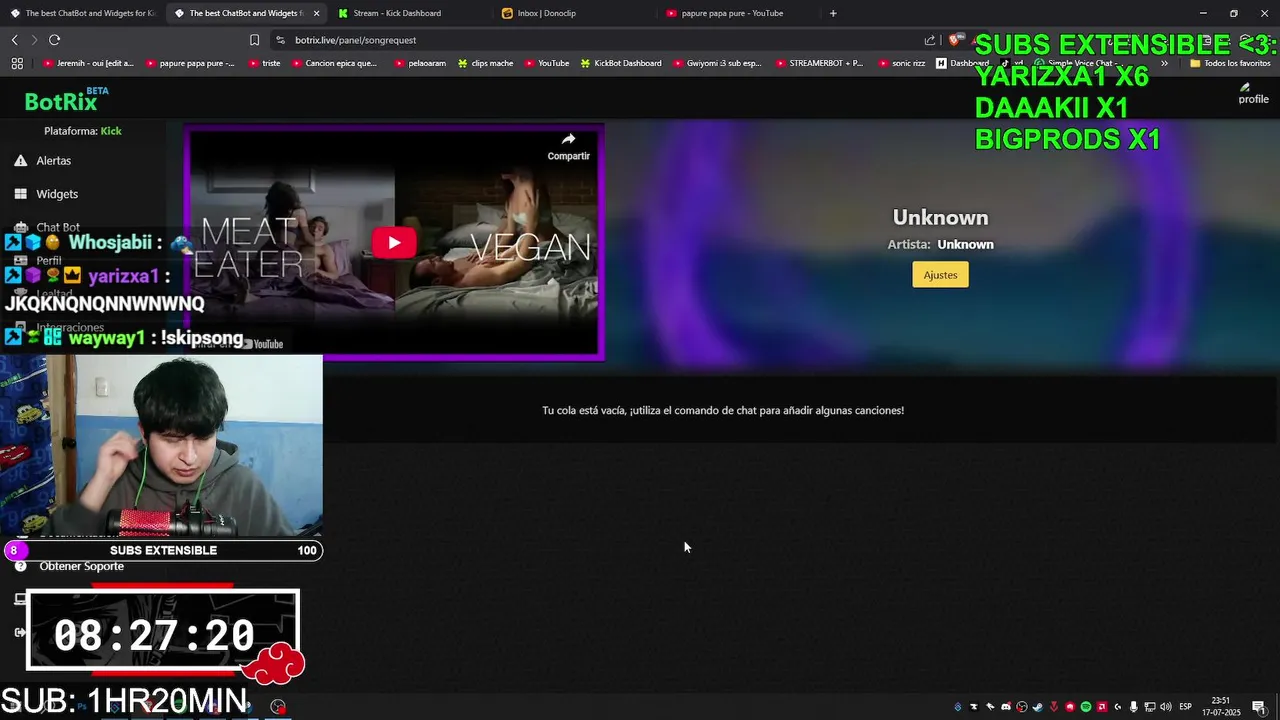
Task: Reload the page with refresh icon
Action: pyautogui.click(x=54, y=40)
